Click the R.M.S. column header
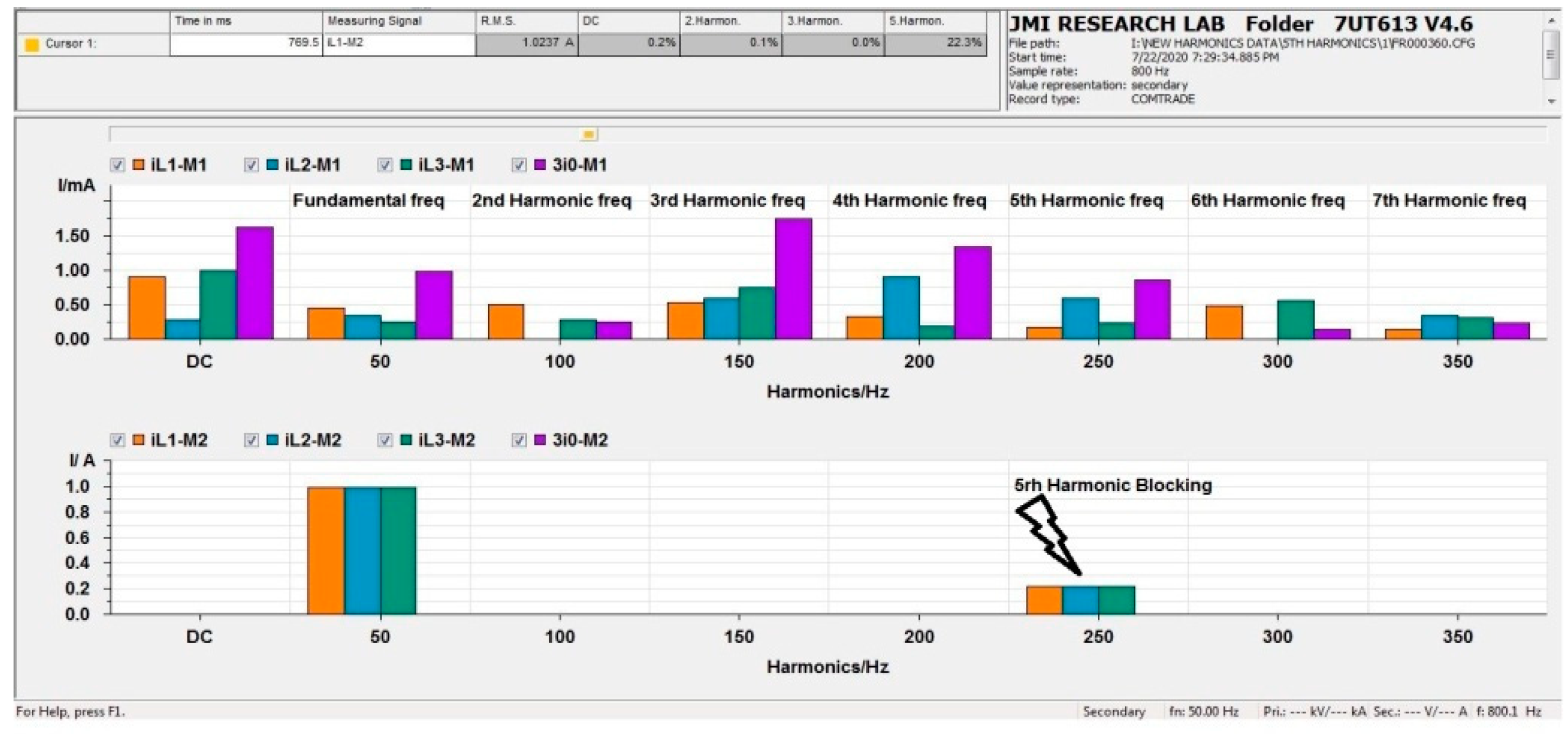1568x734 pixels. click(527, 21)
